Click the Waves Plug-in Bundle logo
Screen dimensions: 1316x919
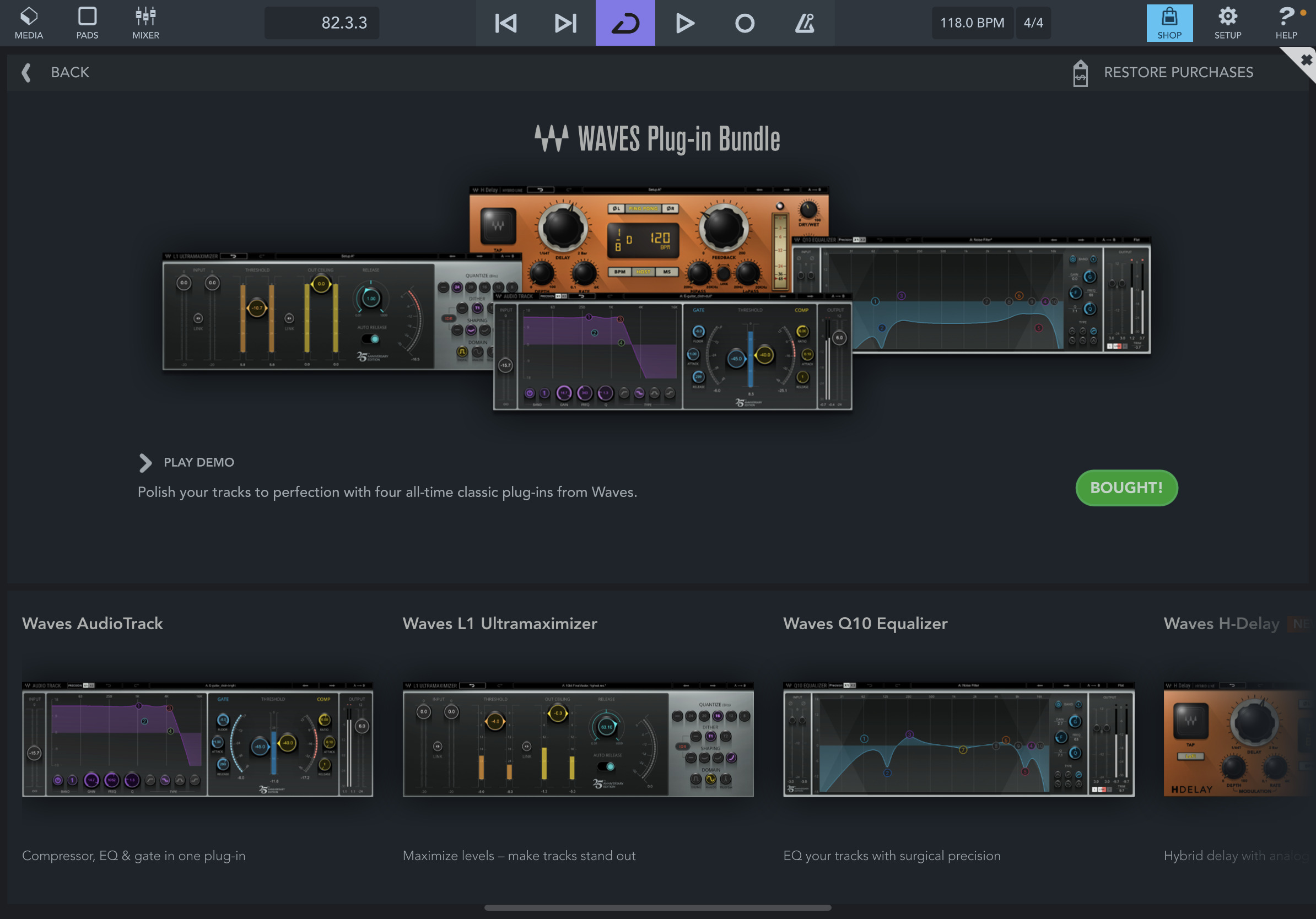coord(657,139)
